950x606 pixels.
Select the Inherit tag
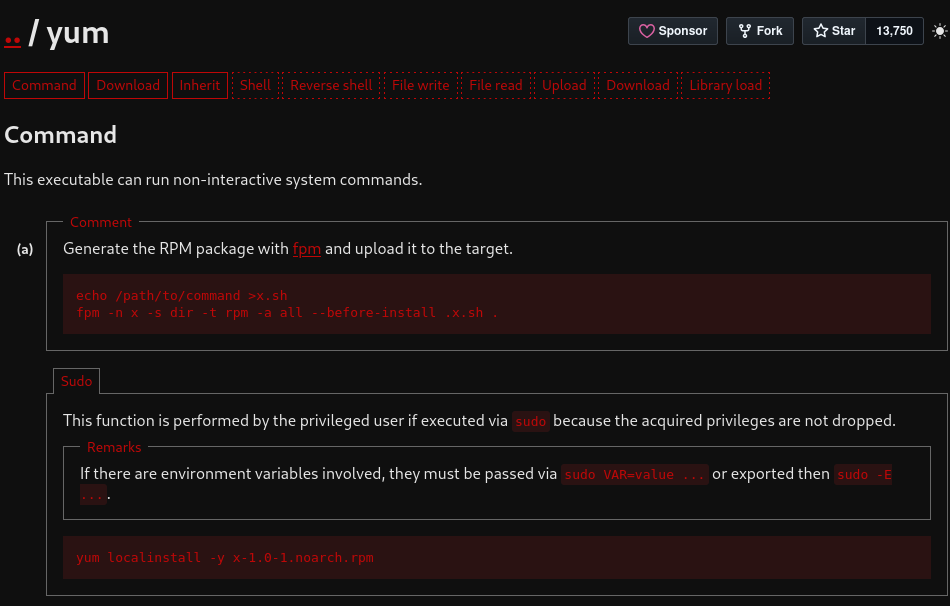[x=199, y=85]
